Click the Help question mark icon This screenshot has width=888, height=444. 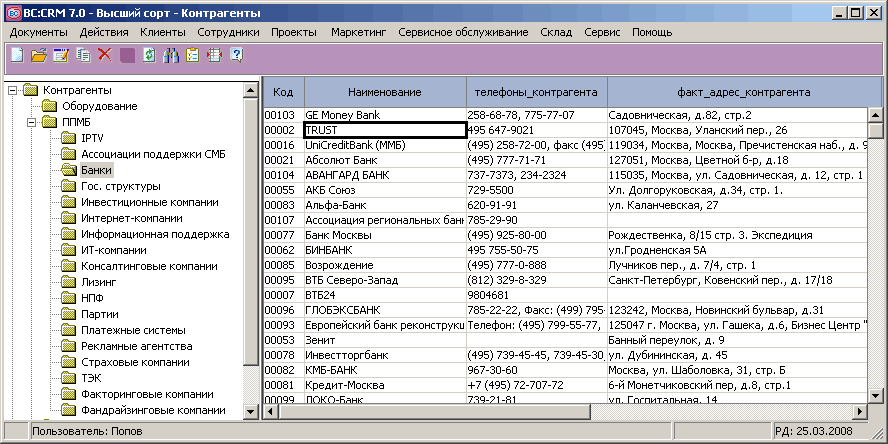pos(237,55)
